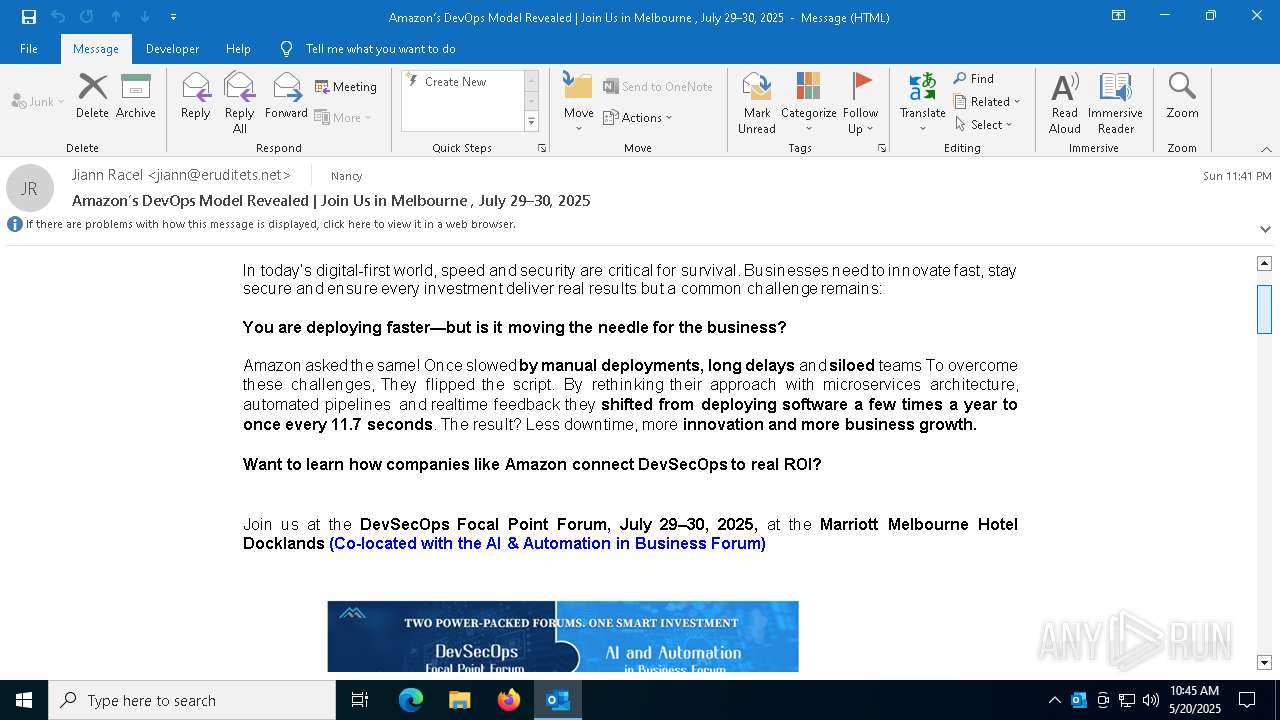Forward this email
Screen dimensions: 1280x720
coord(286,96)
